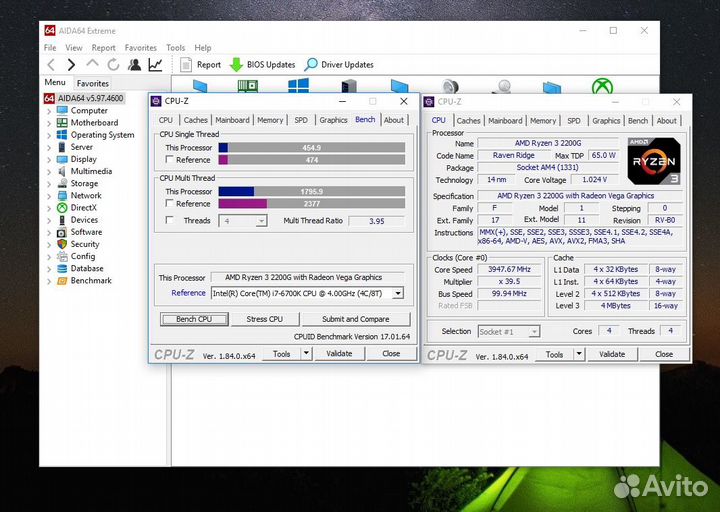Select the Software icon in tree

62,232
